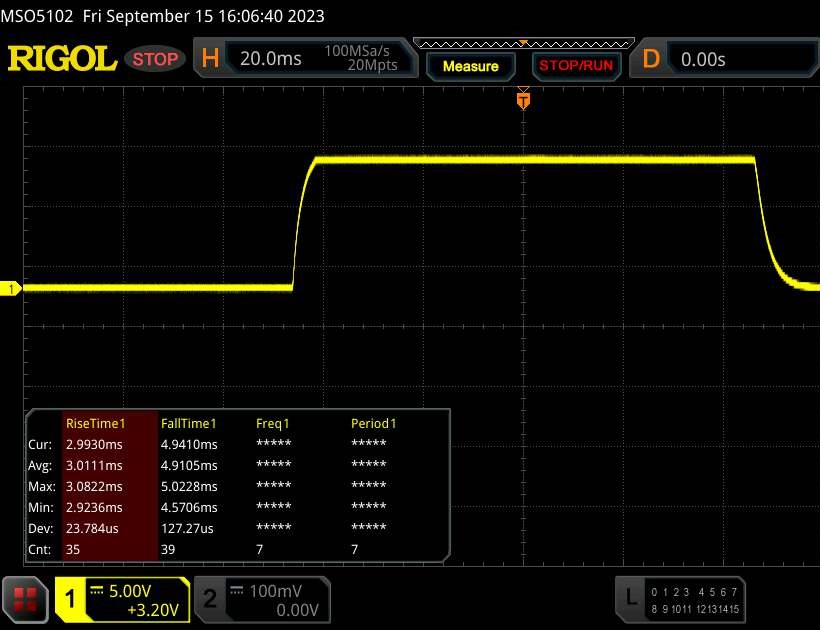
Task: Tap the FallTime1 count value 39
Action: point(168,549)
